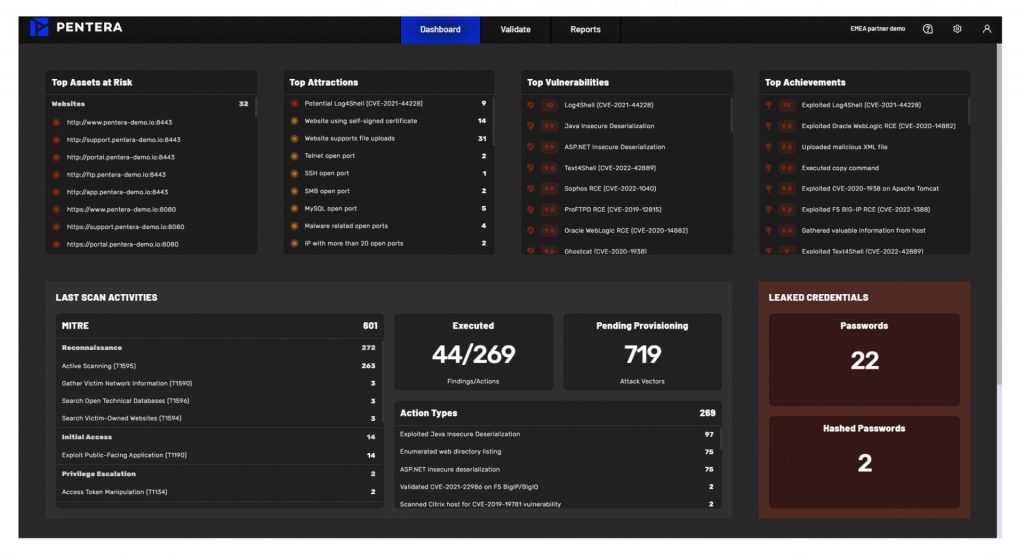Click the Top Attractions list scrollbar

coord(493,120)
